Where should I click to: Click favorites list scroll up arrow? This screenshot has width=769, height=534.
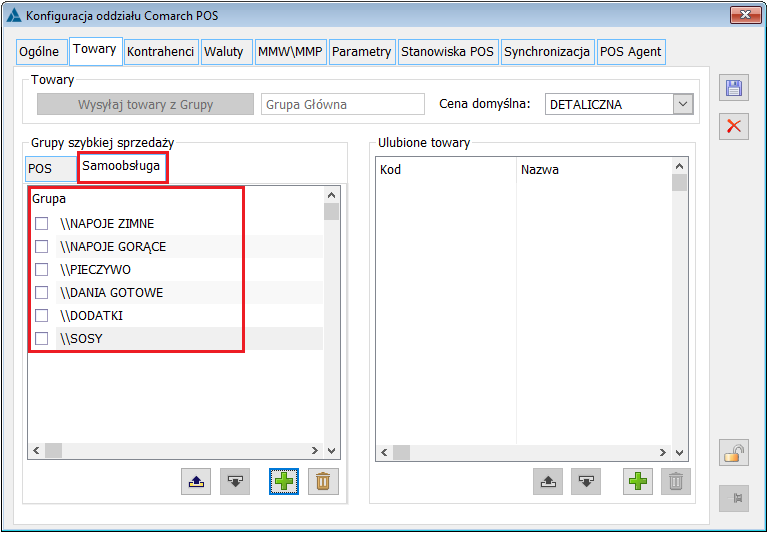tap(679, 166)
